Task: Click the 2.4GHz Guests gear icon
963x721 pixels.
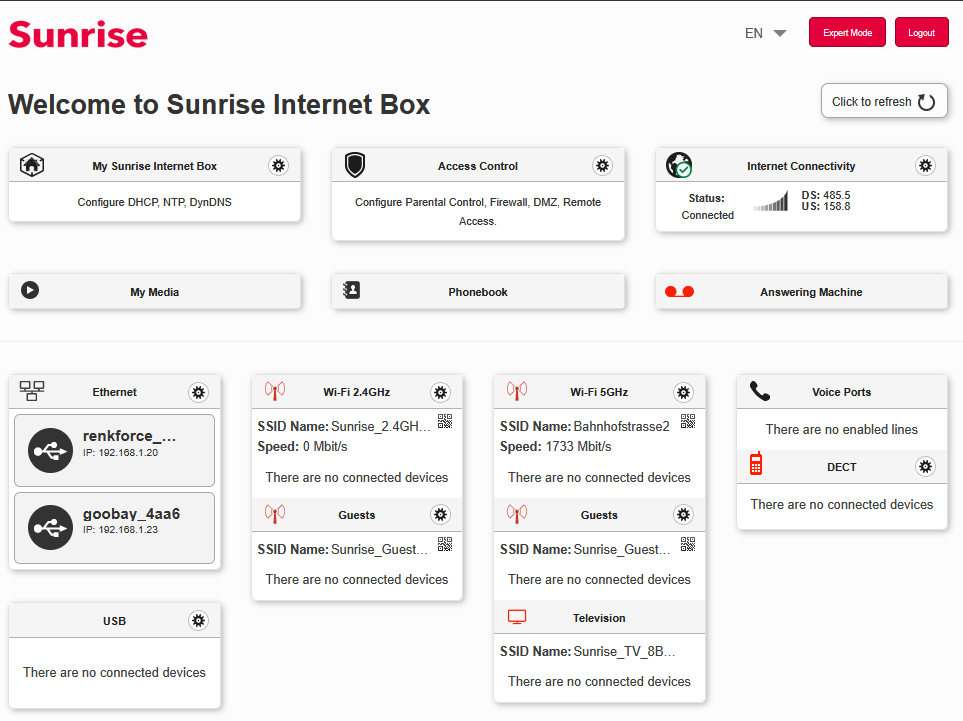Action: (x=440, y=515)
